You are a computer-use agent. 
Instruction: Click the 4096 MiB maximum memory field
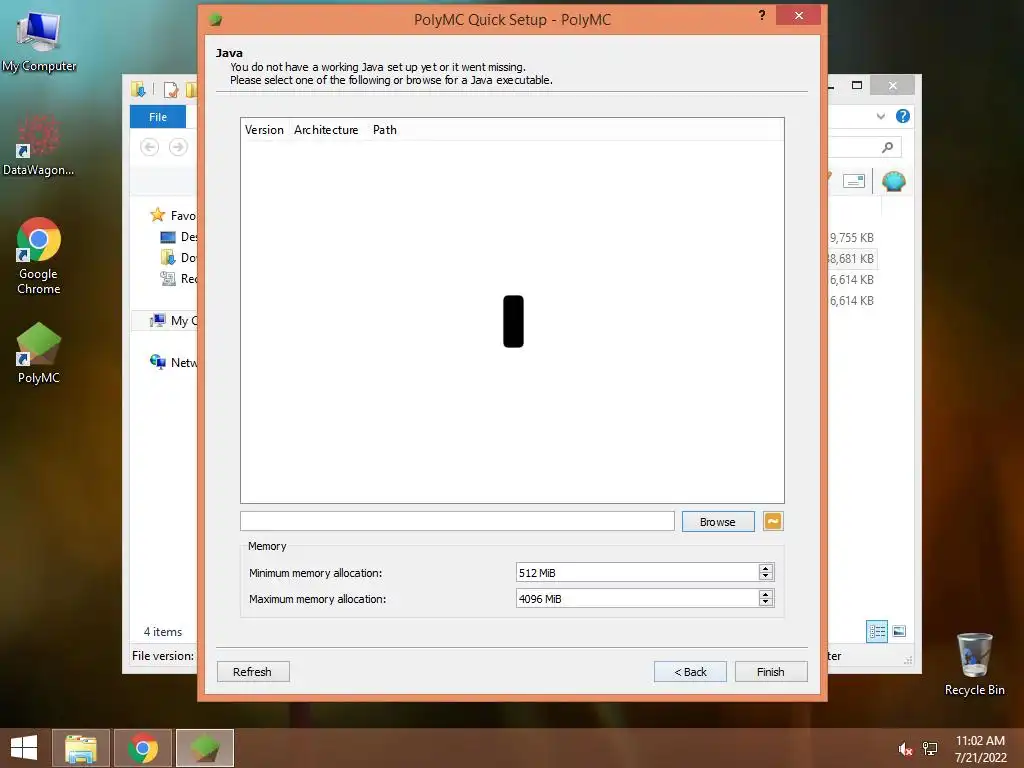[x=637, y=599]
